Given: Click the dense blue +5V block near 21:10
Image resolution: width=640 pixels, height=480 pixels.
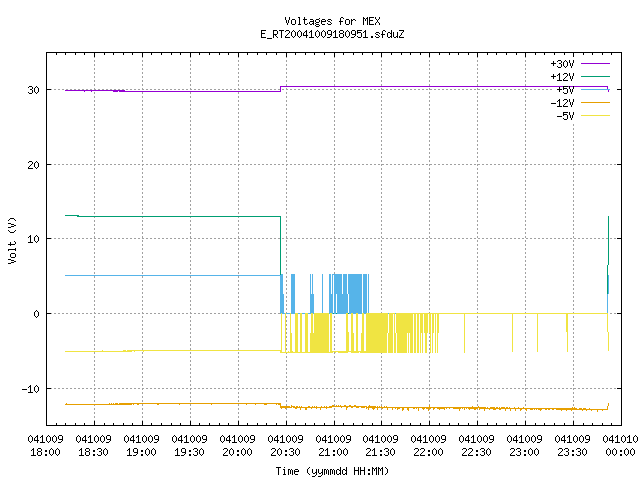Looking at the screenshot, I should pyautogui.click(x=354, y=294).
